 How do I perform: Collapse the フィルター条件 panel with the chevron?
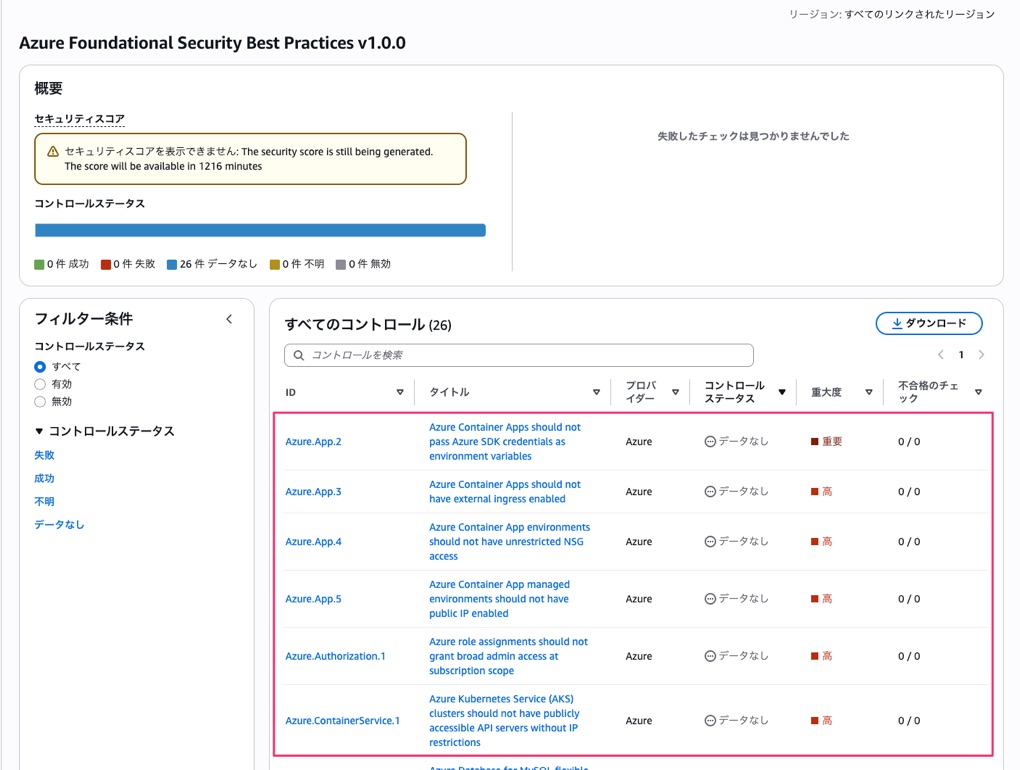click(x=229, y=319)
